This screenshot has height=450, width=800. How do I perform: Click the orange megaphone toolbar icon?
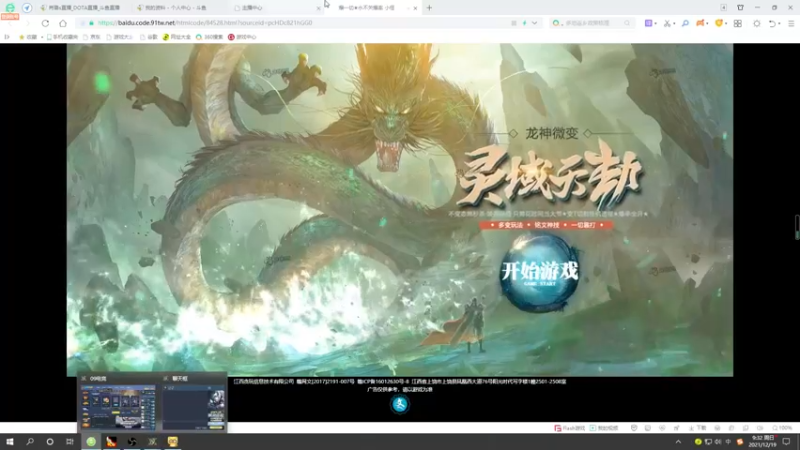(701, 23)
